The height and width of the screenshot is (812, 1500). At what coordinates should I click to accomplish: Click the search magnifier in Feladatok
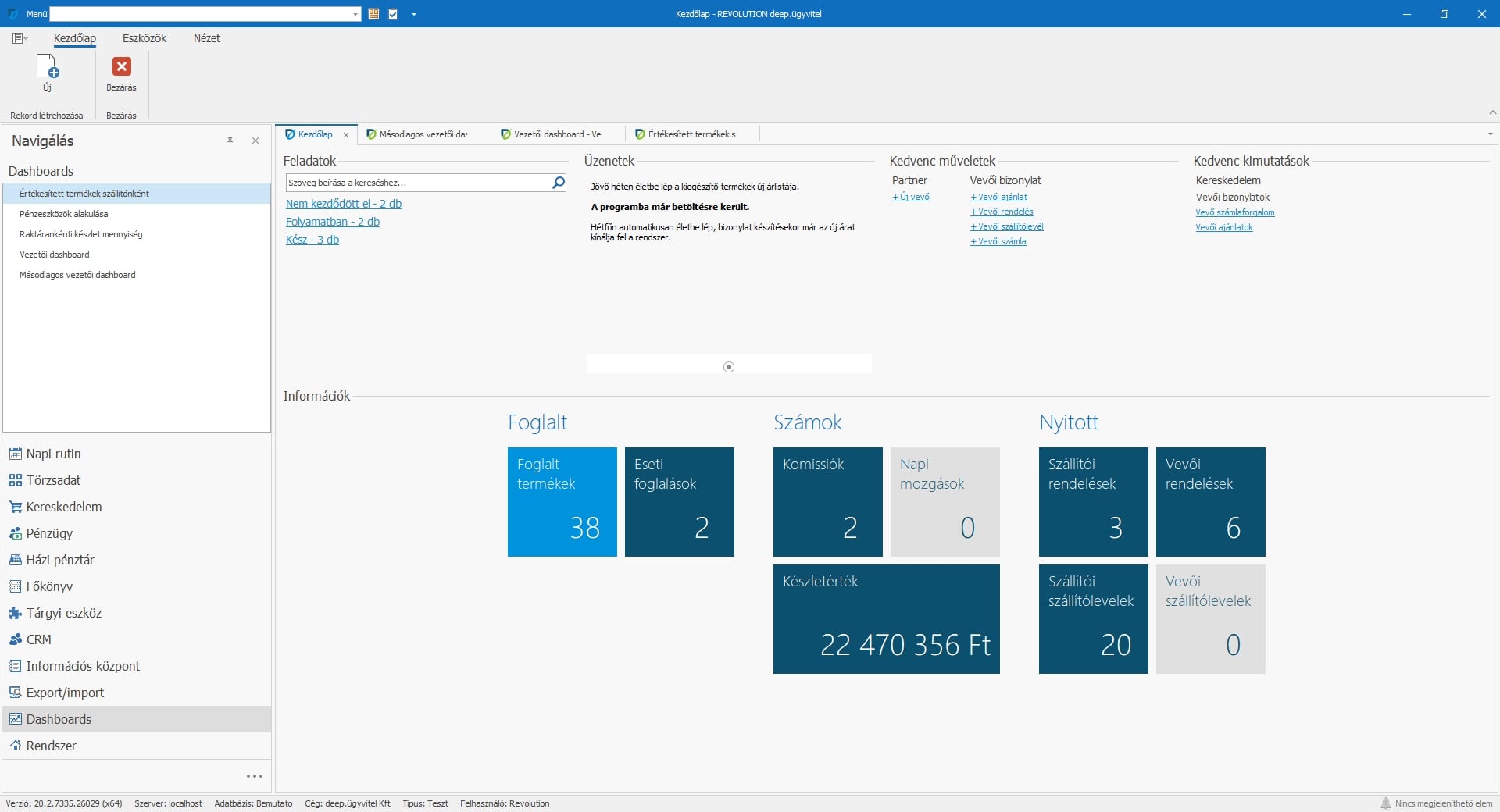[x=558, y=183]
